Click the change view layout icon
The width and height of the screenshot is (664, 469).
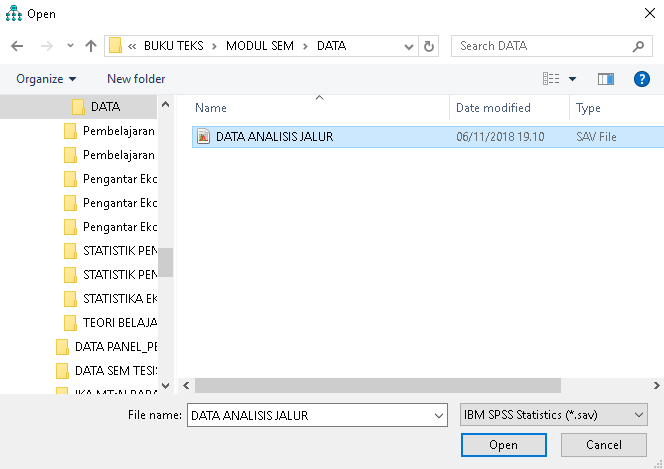[551, 79]
